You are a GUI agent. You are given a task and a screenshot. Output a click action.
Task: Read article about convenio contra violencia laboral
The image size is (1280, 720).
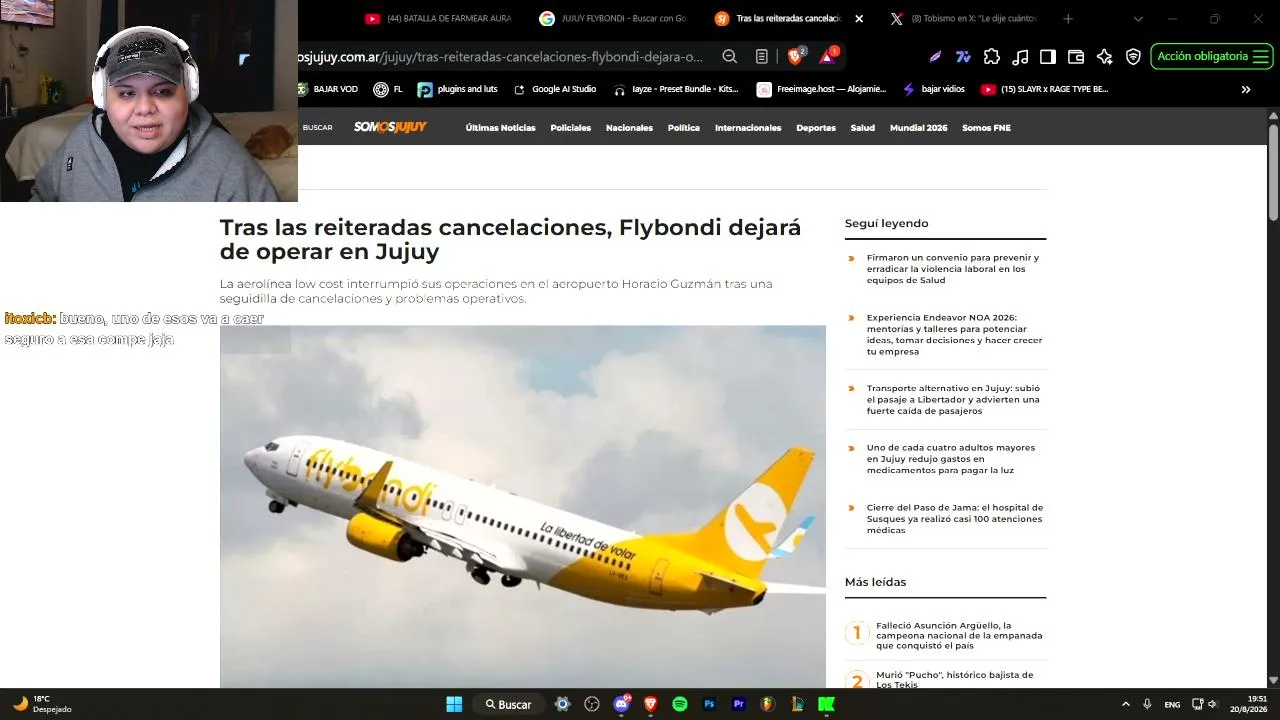(x=953, y=269)
